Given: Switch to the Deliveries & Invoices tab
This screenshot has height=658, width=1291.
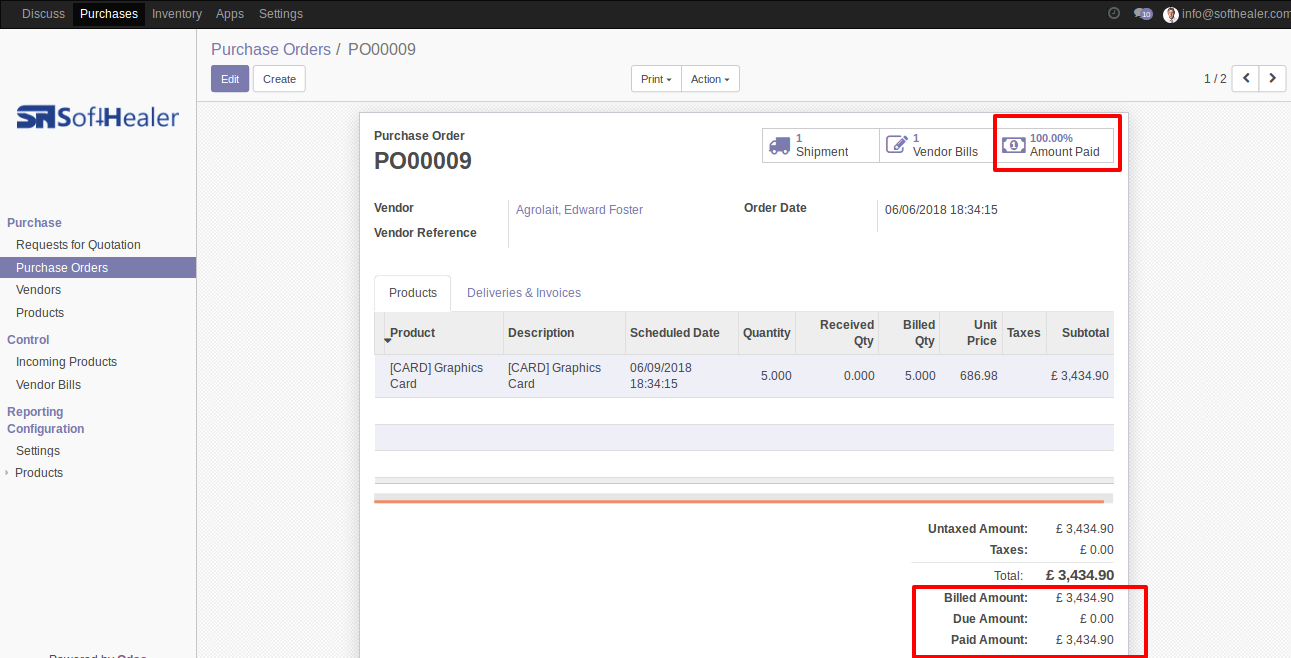Looking at the screenshot, I should point(524,293).
